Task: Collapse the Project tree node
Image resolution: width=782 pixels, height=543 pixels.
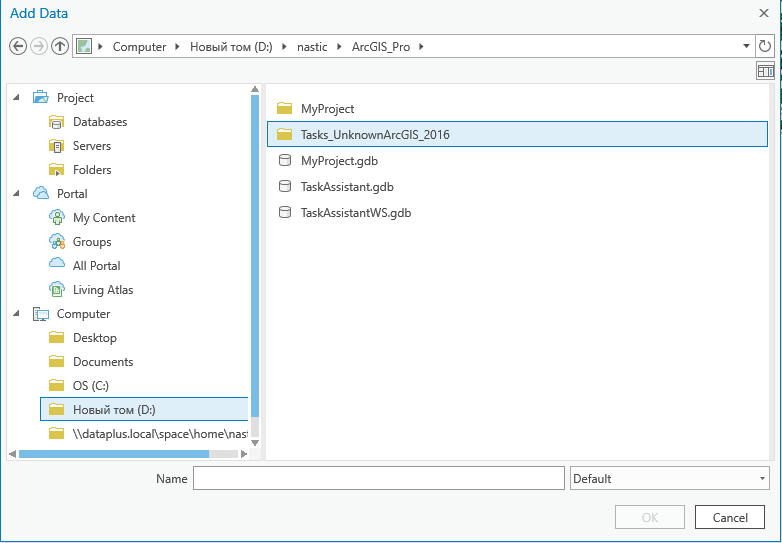Action: [16, 97]
